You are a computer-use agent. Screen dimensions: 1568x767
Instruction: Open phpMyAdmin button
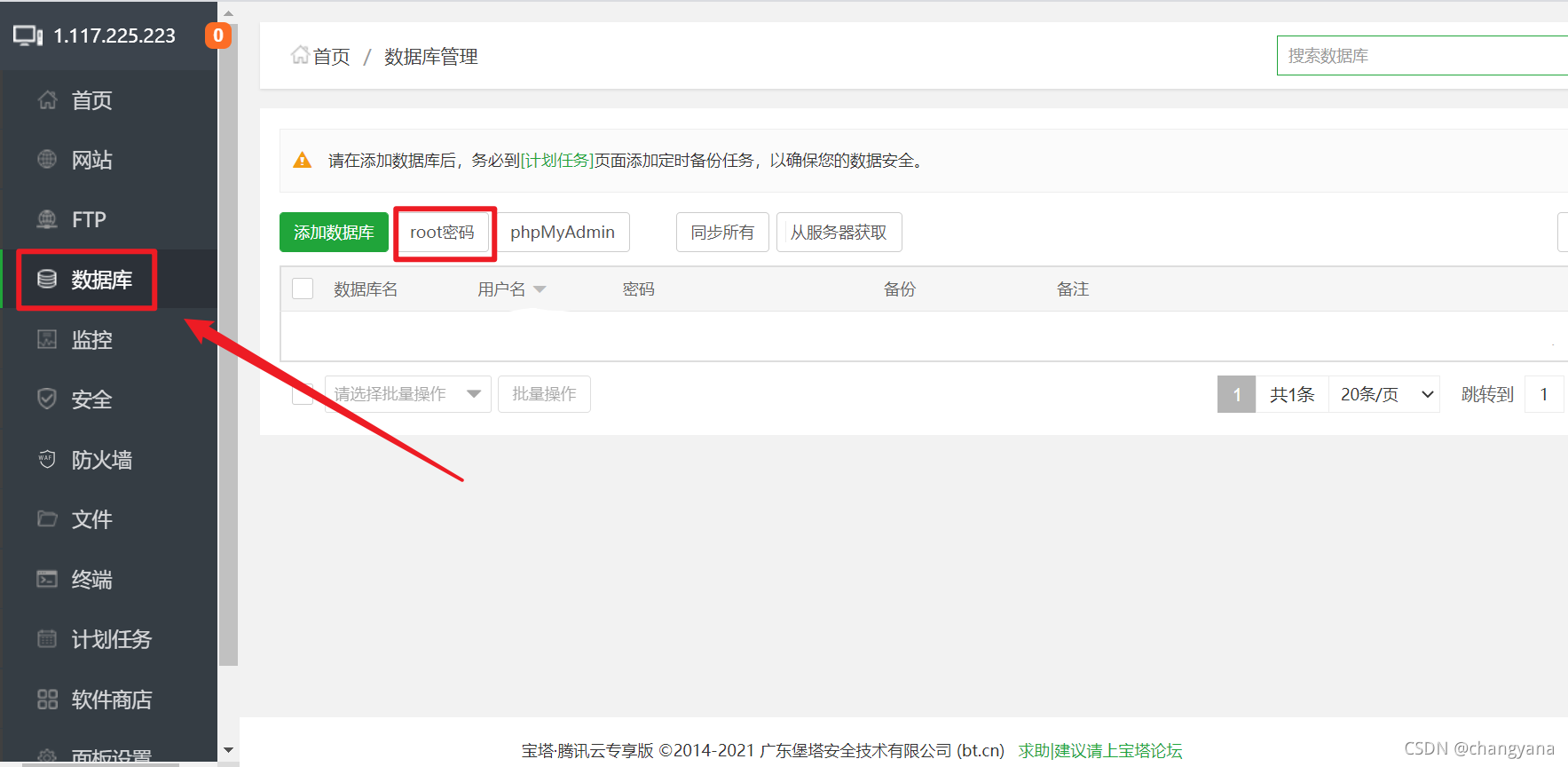[x=563, y=233]
